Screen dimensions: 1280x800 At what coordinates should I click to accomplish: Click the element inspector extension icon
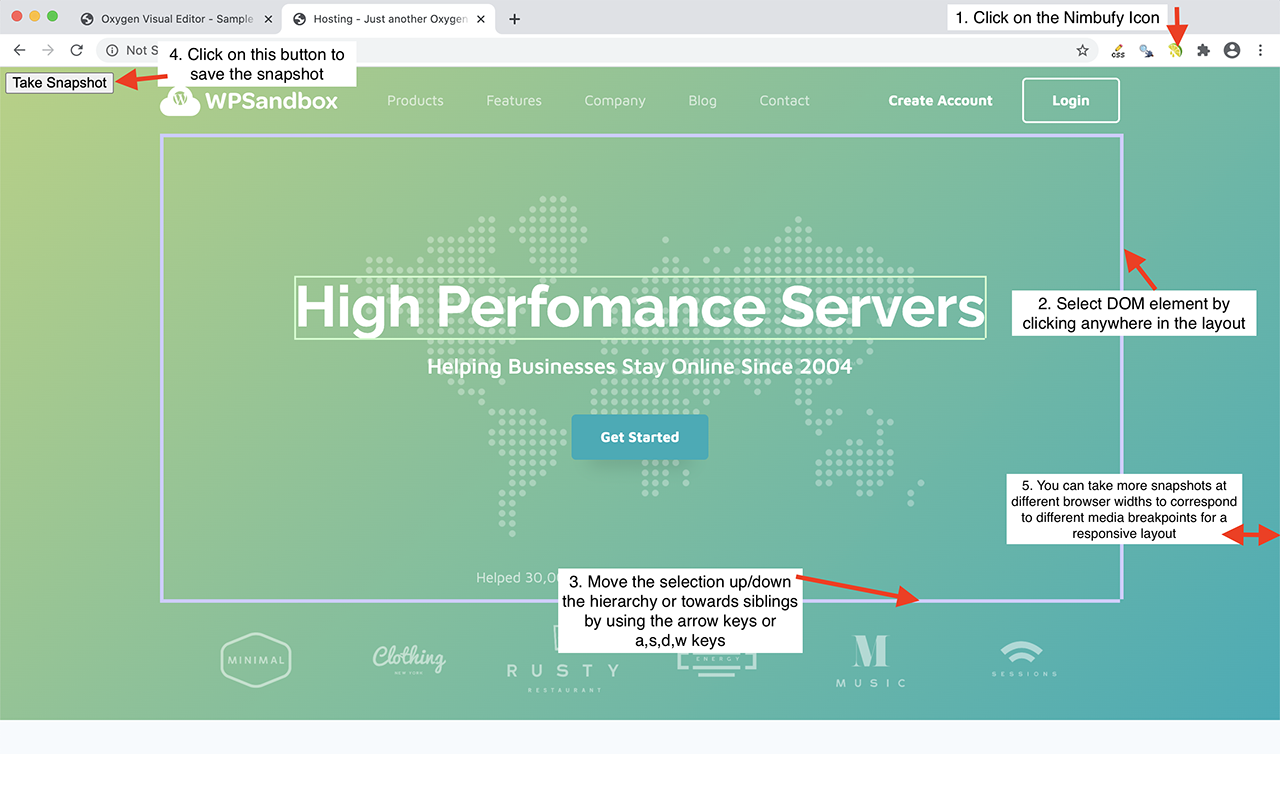(x=1146, y=50)
